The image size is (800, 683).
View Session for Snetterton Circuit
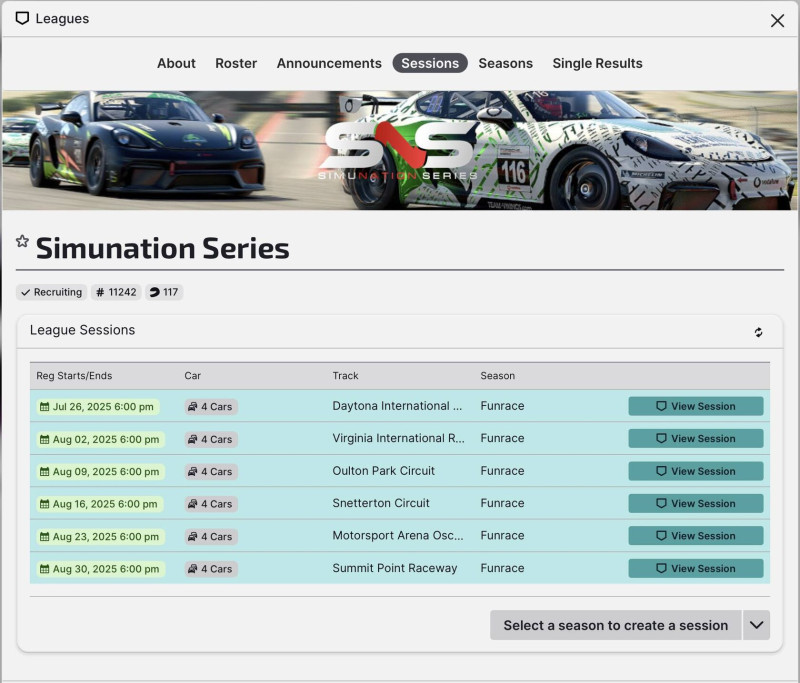695,503
